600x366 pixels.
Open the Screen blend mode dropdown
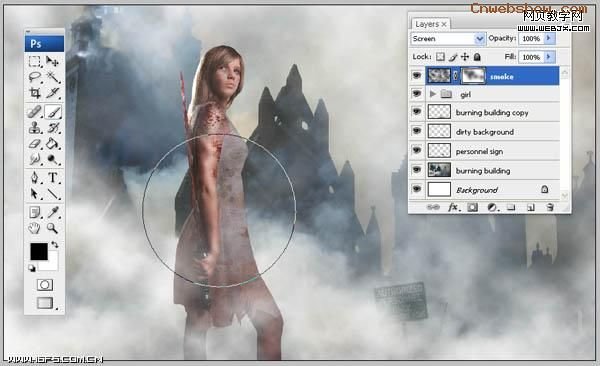(x=448, y=39)
